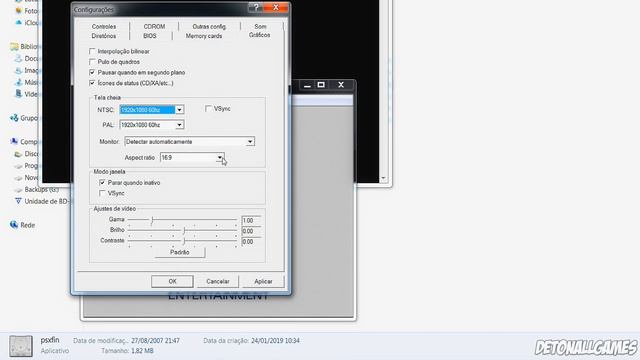The height and width of the screenshot is (360, 640).
Task: Select Backups (G:) drive in sidebar
Action: 42,189
